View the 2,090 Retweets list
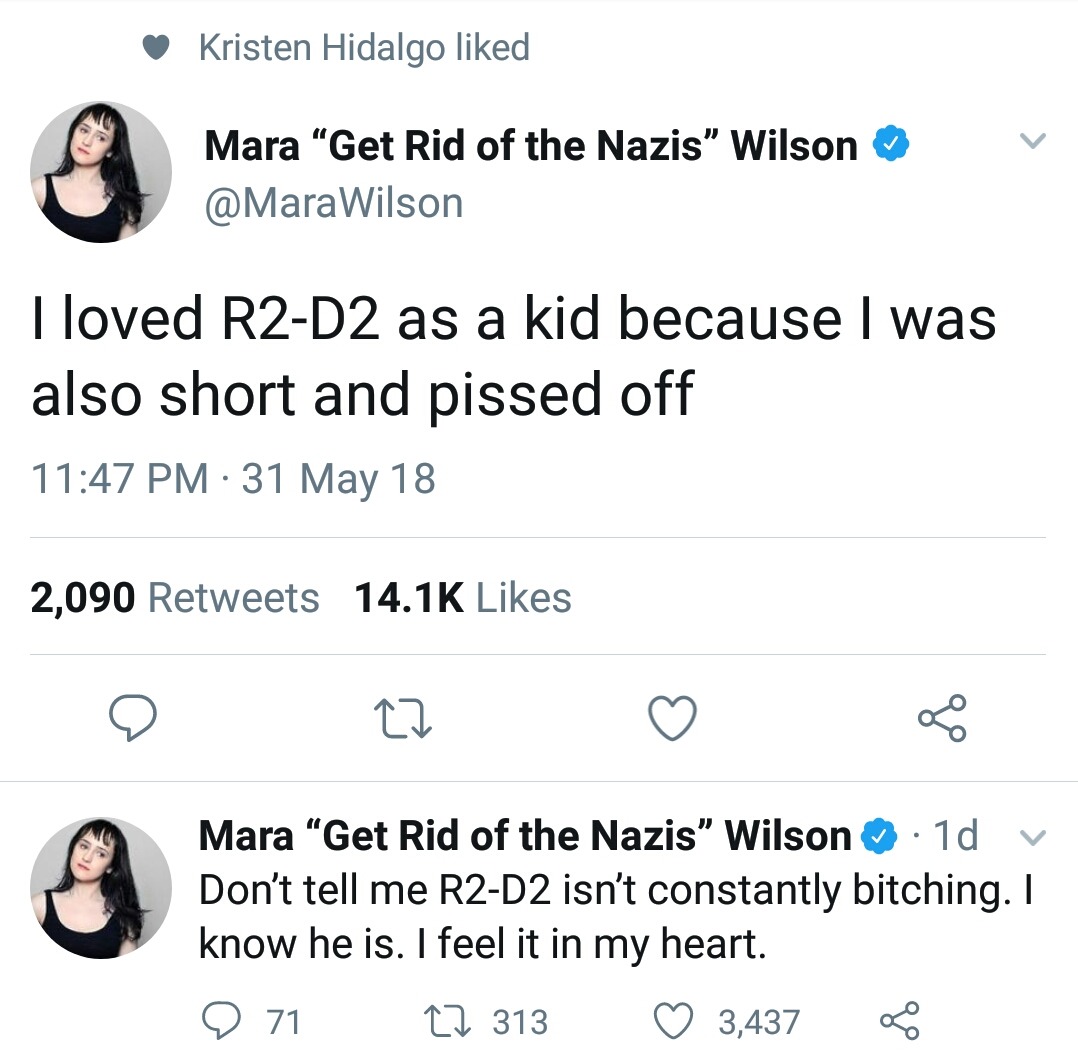 pyautogui.click(x=175, y=598)
